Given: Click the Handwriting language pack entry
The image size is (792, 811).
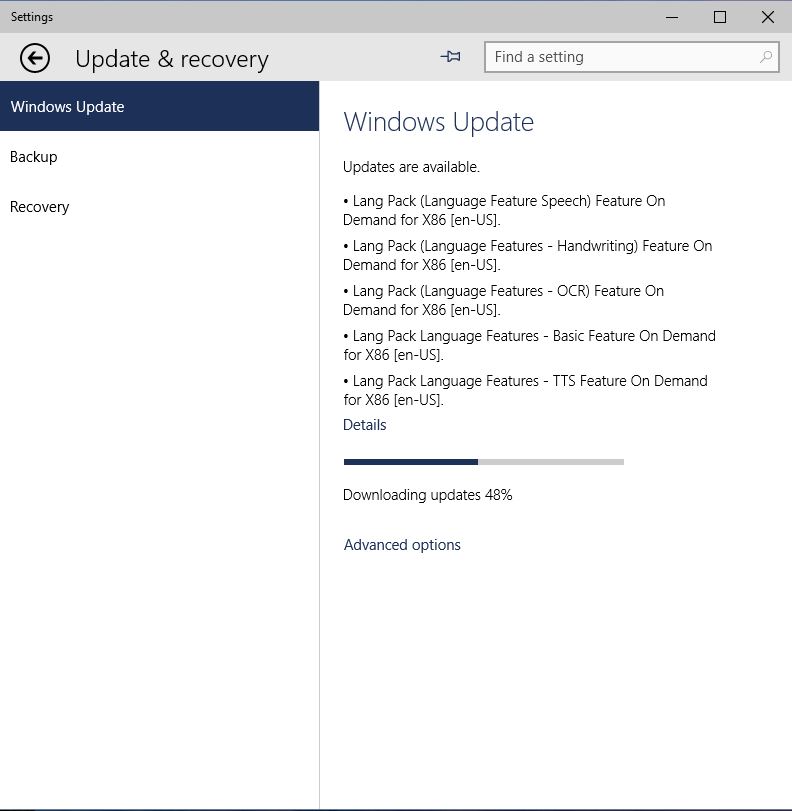Looking at the screenshot, I should click(x=528, y=255).
